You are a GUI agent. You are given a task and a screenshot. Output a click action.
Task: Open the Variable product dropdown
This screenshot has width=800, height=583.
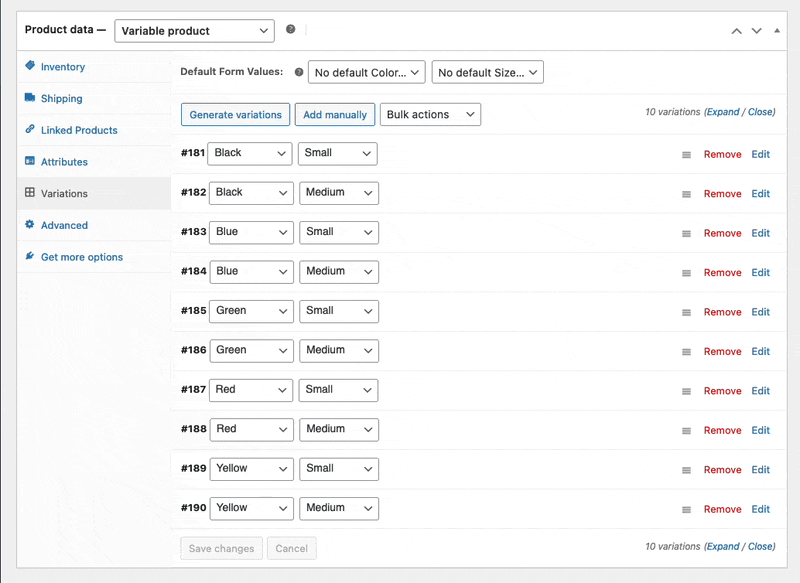194,31
